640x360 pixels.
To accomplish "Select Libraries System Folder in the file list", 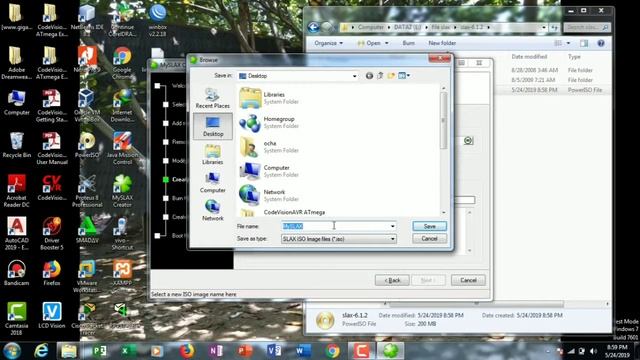I will click(269, 98).
